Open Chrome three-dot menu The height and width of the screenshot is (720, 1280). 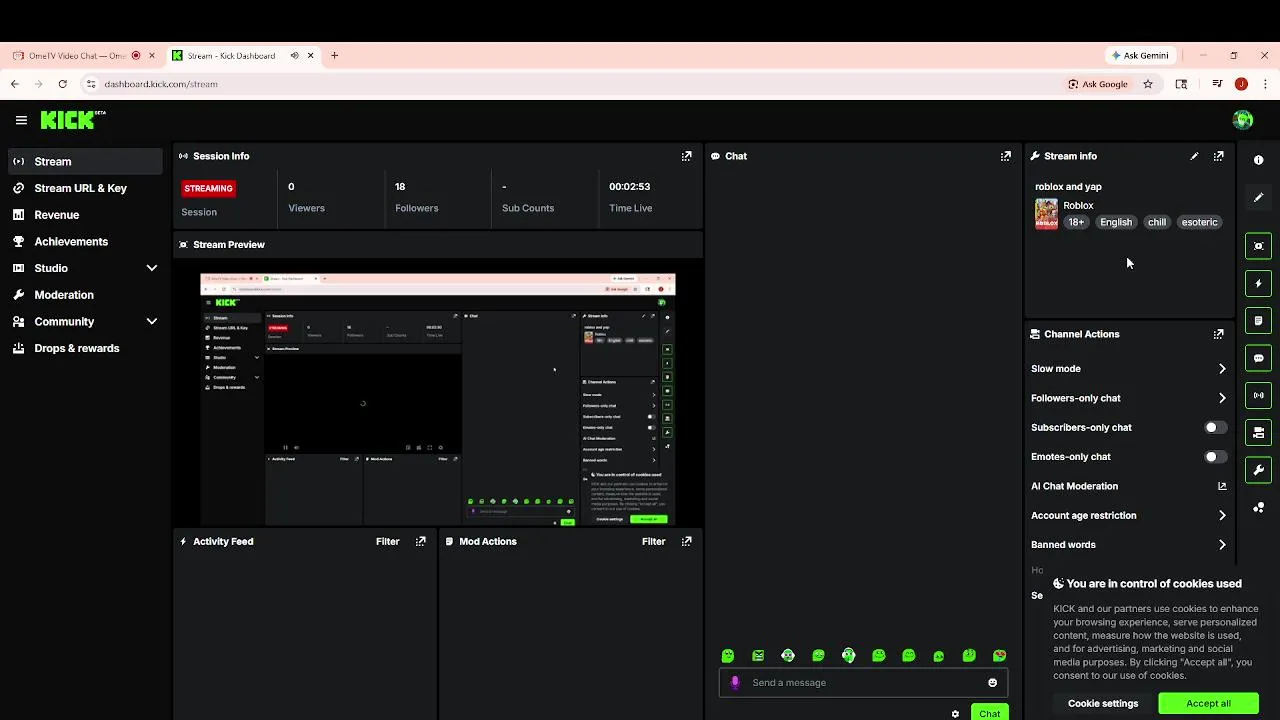pos(1265,84)
